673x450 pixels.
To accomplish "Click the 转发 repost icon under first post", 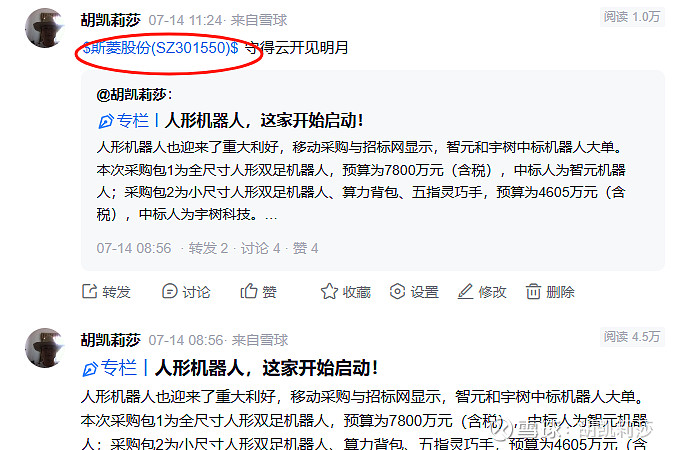I will [90, 291].
